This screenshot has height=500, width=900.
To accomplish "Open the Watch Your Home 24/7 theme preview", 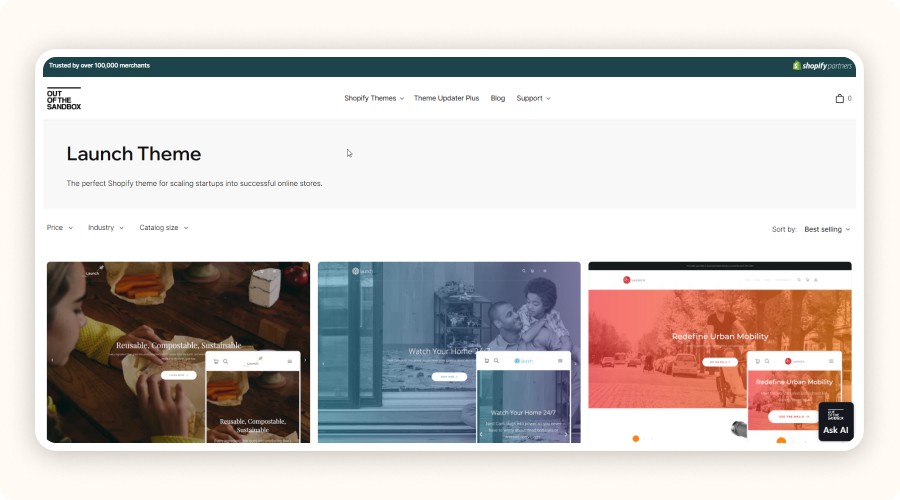I will point(449,352).
